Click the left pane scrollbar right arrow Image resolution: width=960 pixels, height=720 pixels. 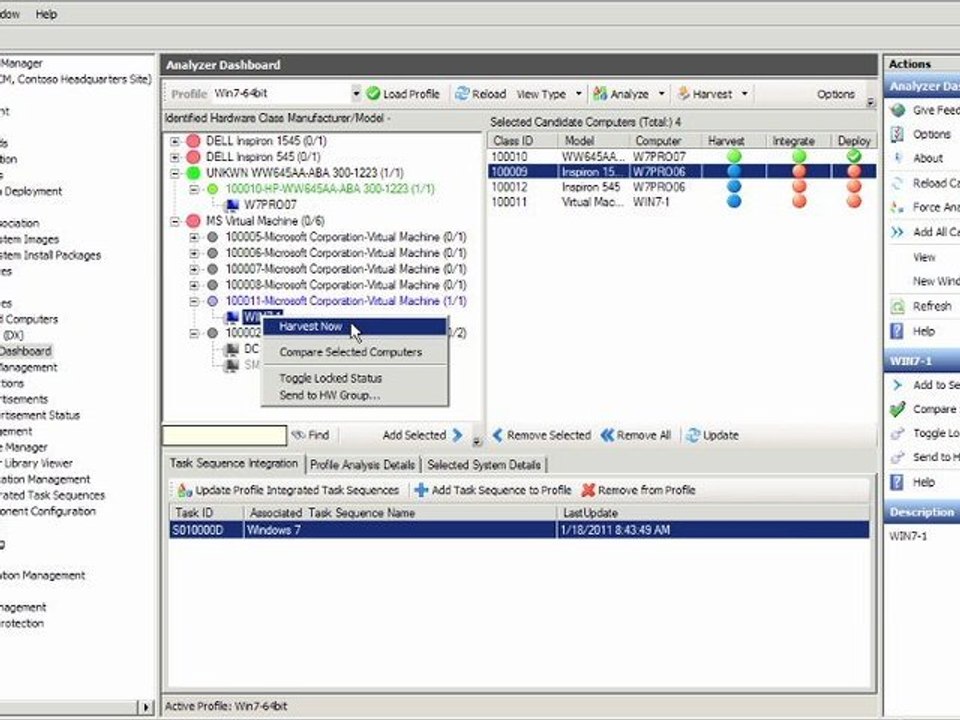(145, 707)
